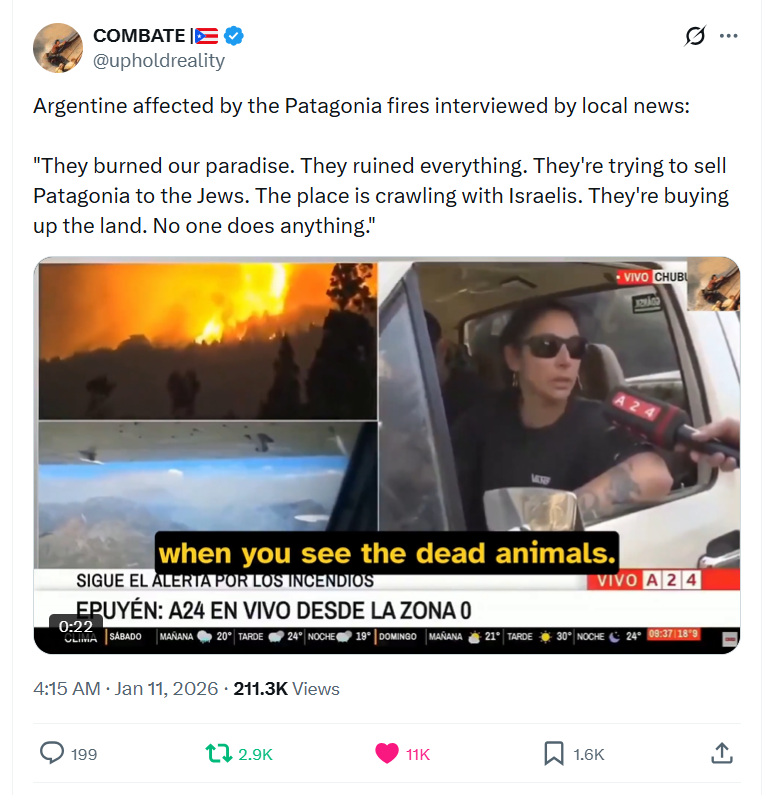
Task: Play the embedded news video
Action: [x=387, y=455]
